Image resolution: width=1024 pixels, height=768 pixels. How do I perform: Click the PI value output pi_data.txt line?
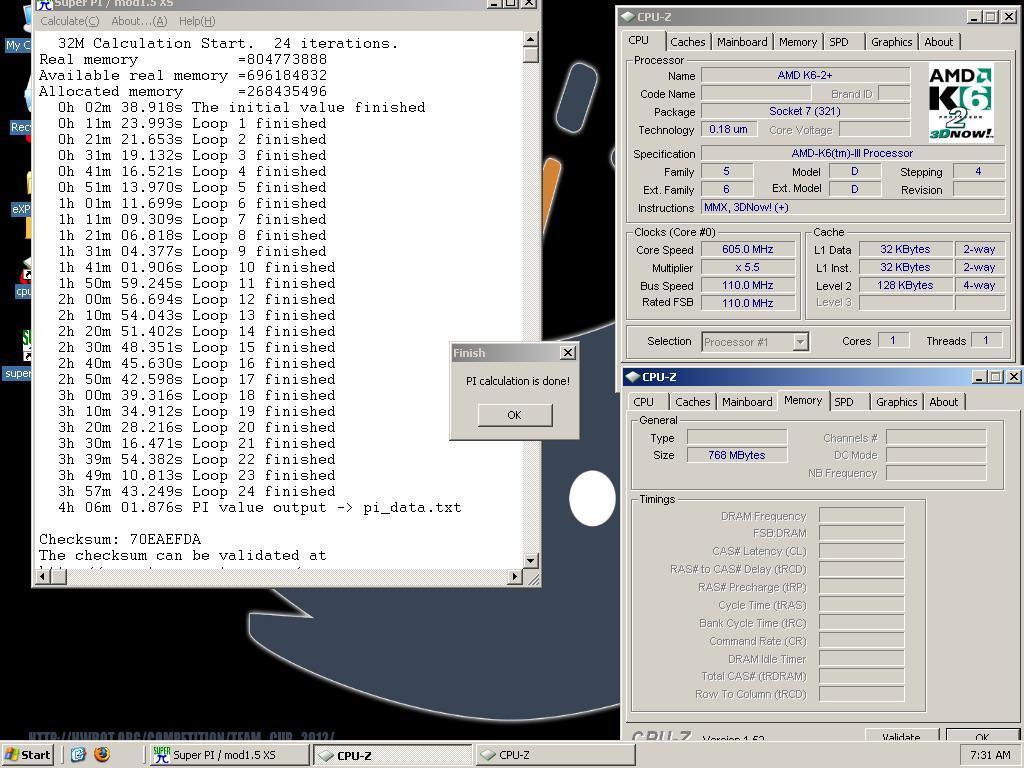259,507
